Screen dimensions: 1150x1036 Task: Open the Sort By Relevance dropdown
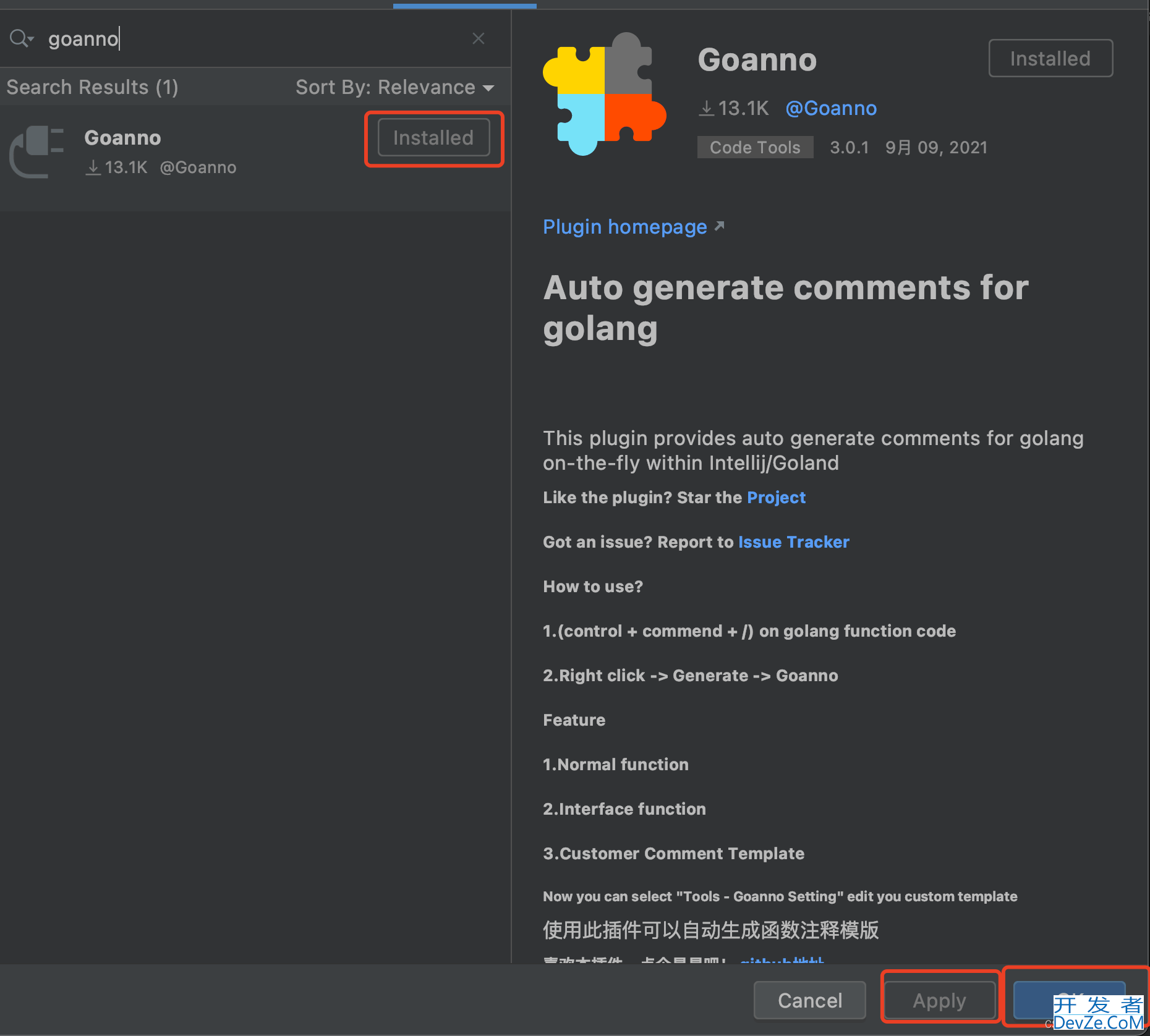click(x=394, y=87)
